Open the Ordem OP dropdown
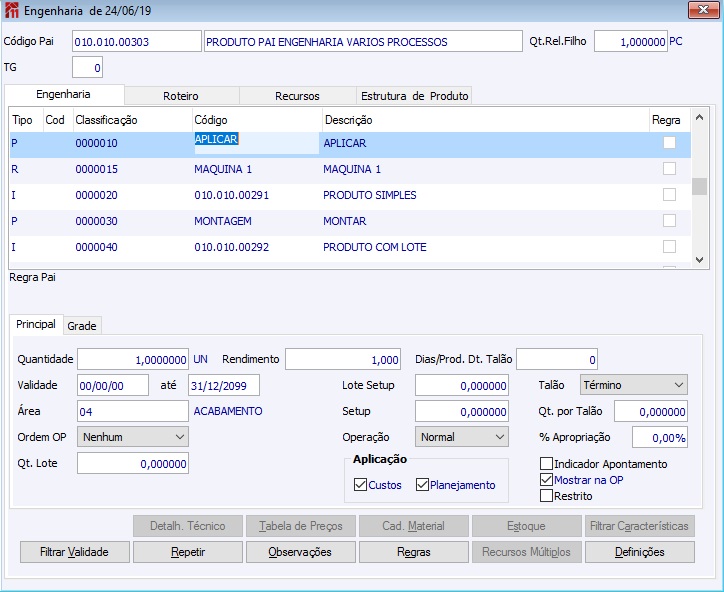Viewport: 724px width, 592px height. [134, 437]
